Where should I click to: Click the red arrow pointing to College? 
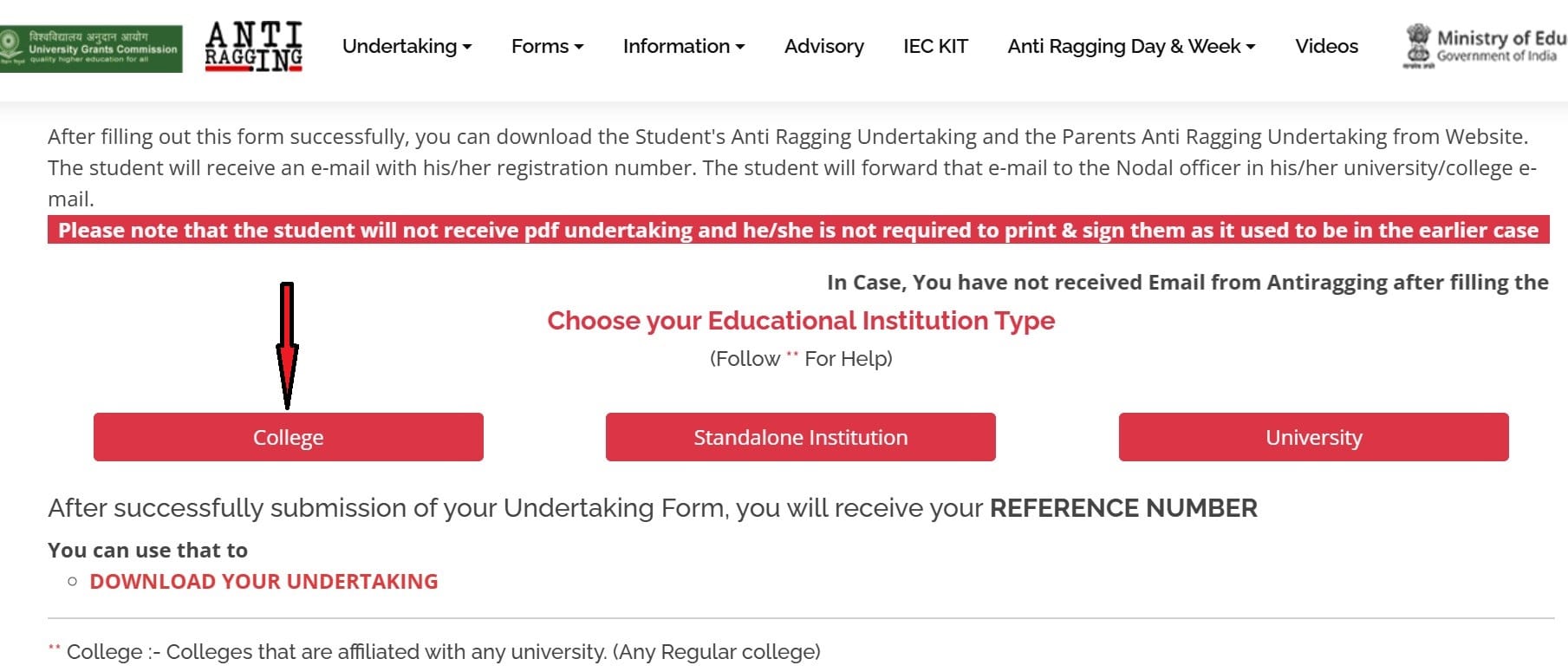click(x=288, y=347)
